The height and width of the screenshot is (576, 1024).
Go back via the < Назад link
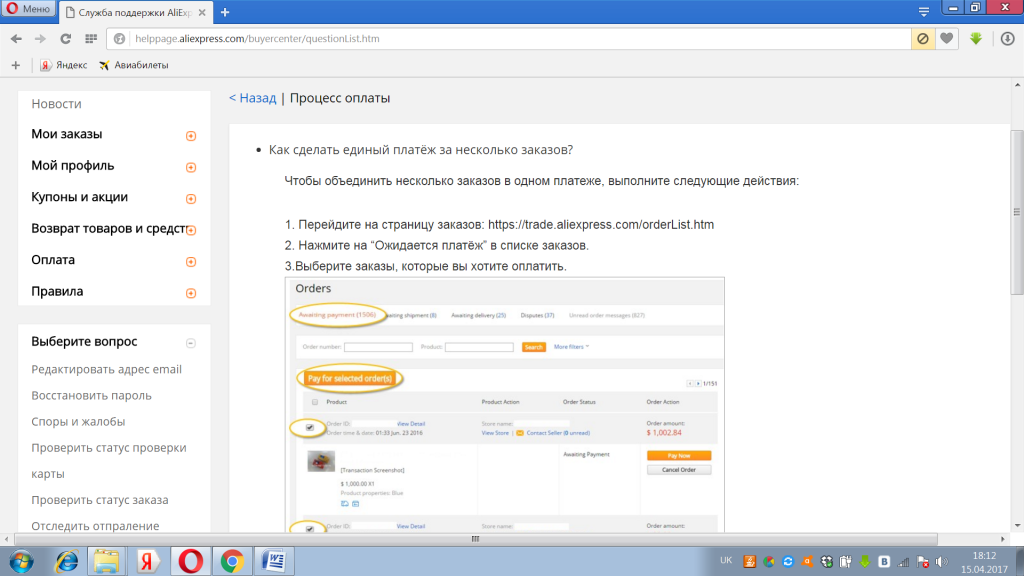252,98
